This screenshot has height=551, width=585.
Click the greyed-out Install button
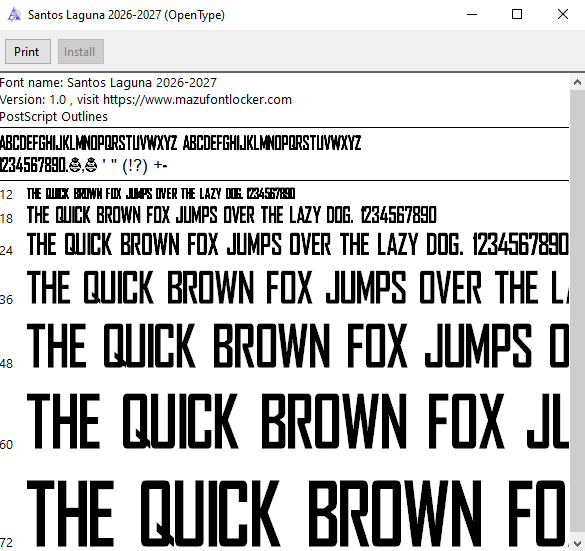(x=81, y=51)
